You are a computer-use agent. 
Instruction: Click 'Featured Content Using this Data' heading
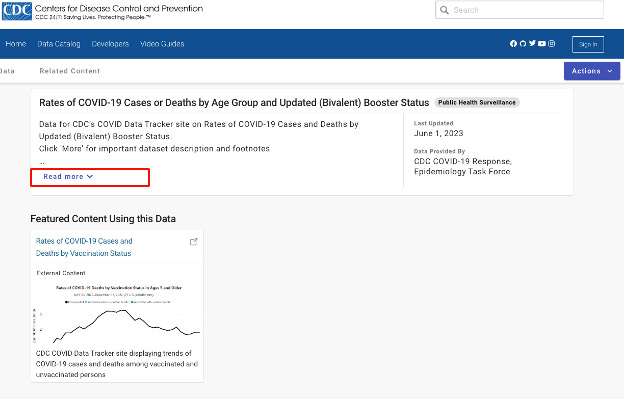click(x=104, y=220)
